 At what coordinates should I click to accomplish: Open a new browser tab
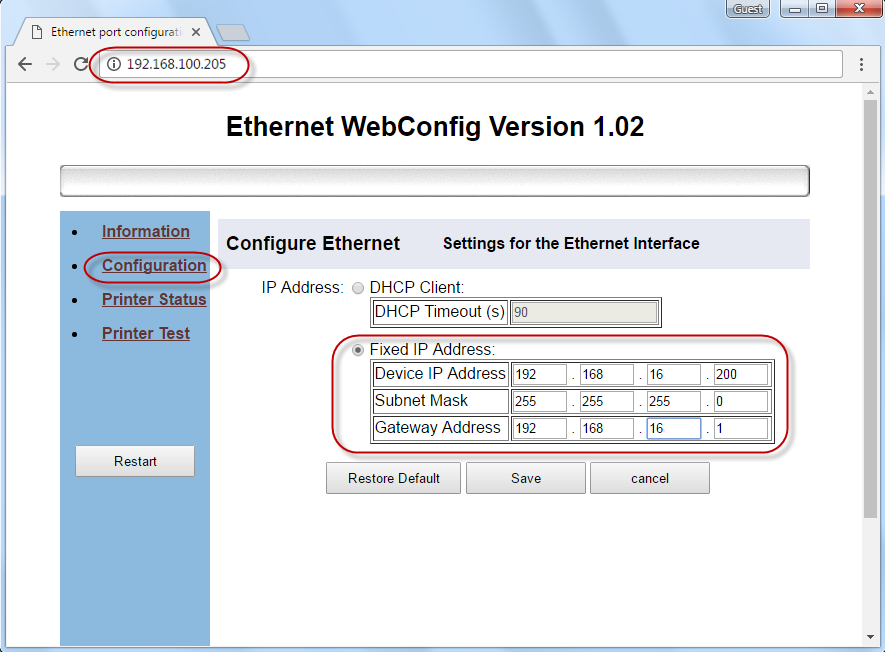click(x=232, y=32)
